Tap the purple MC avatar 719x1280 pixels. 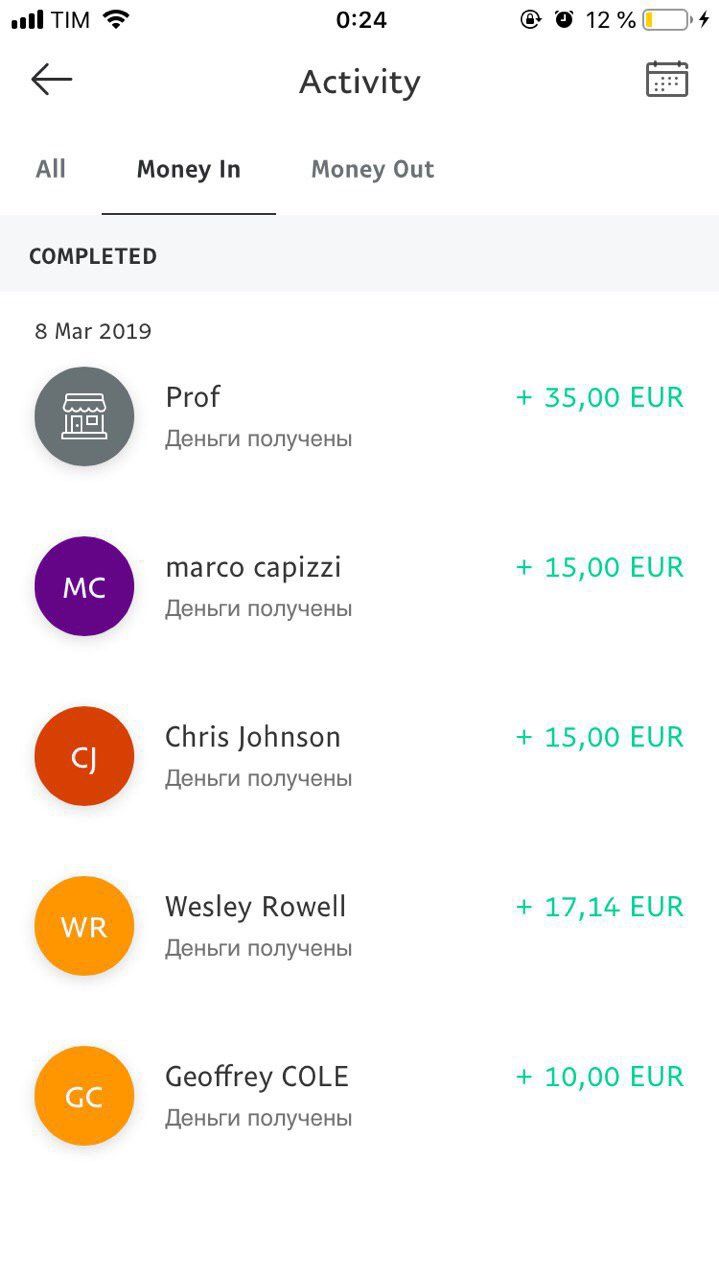(x=84, y=586)
